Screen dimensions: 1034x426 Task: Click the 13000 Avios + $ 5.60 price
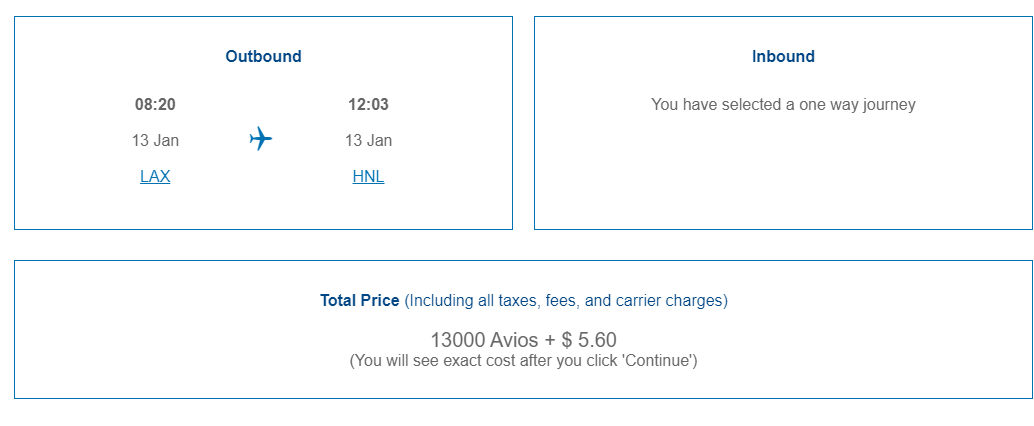point(524,340)
